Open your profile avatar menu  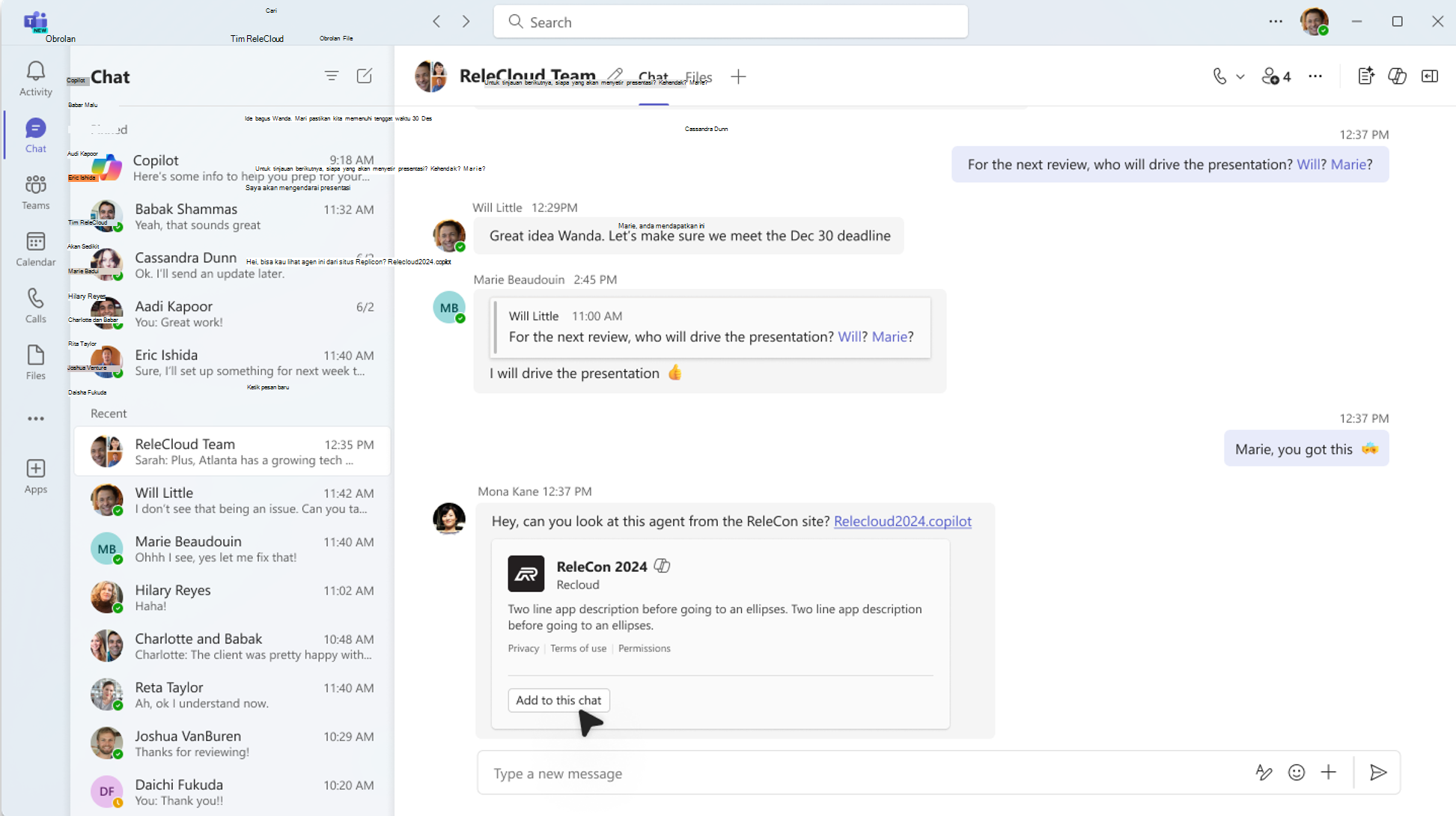[x=1315, y=22]
